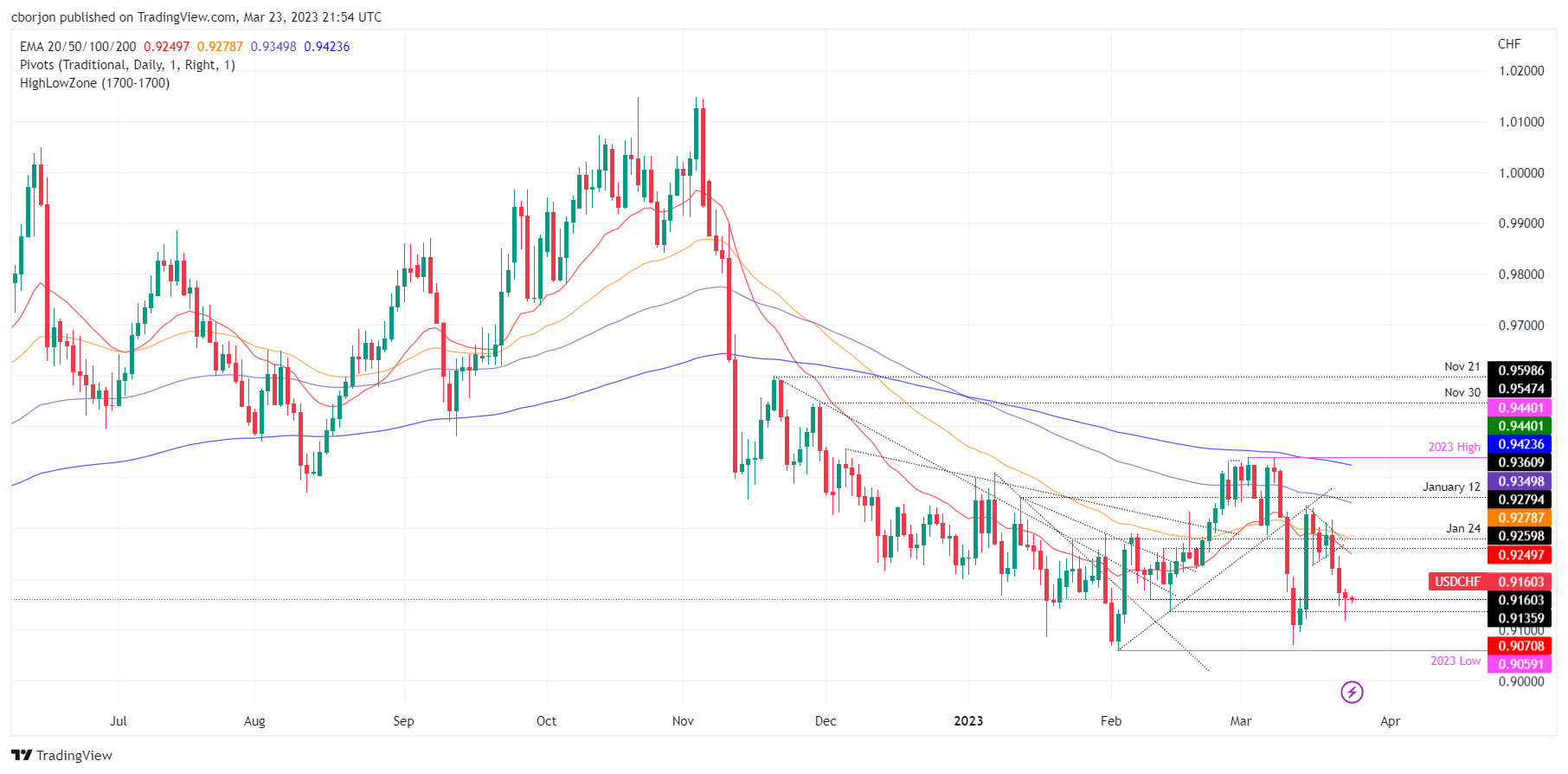Click the Apr label on time axis

[x=1390, y=721]
